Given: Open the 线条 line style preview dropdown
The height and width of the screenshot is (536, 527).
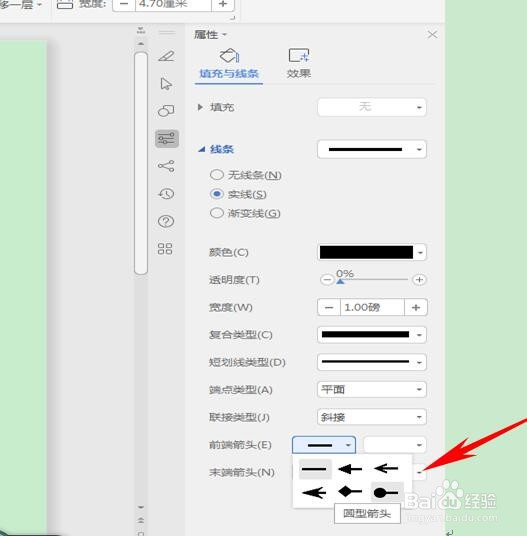Looking at the screenshot, I should (x=372, y=149).
